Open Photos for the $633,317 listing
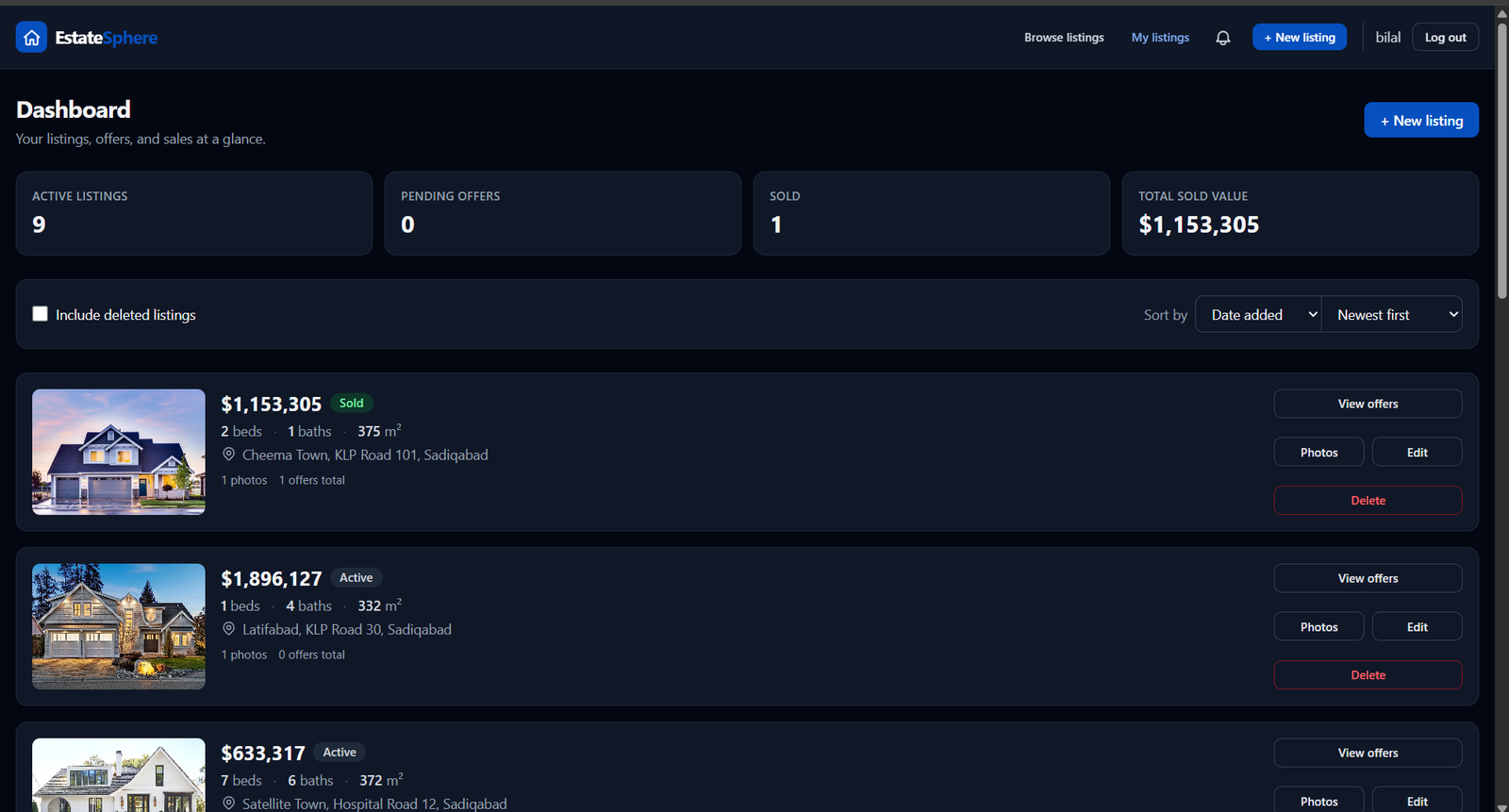Screen dimensions: 1509x812 (1318, 801)
